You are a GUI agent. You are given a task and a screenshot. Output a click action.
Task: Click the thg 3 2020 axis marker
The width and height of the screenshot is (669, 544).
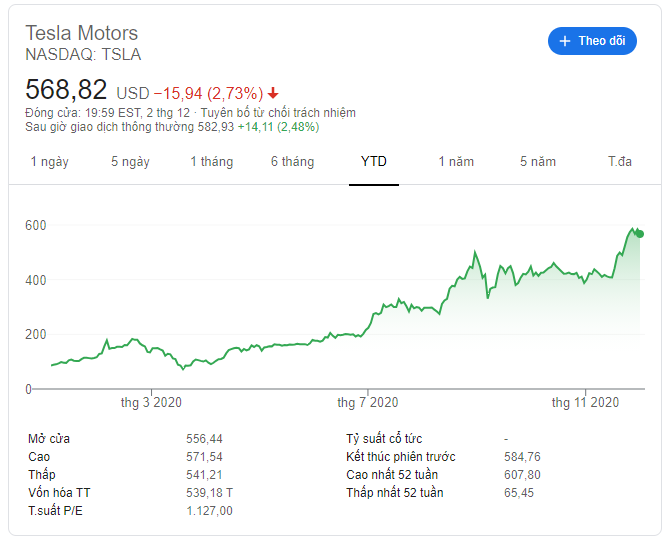[151, 402]
